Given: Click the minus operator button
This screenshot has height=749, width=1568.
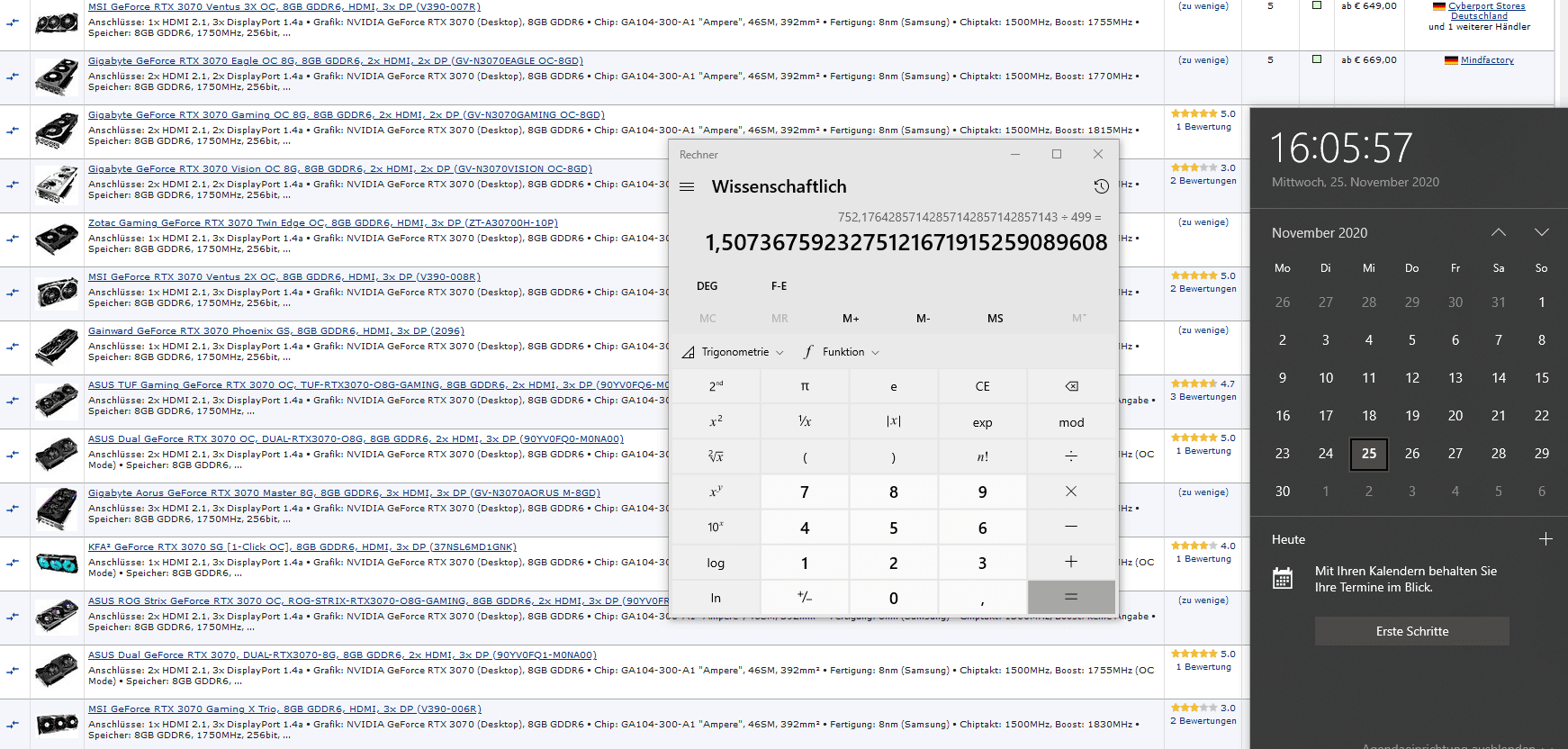Looking at the screenshot, I should (1071, 527).
